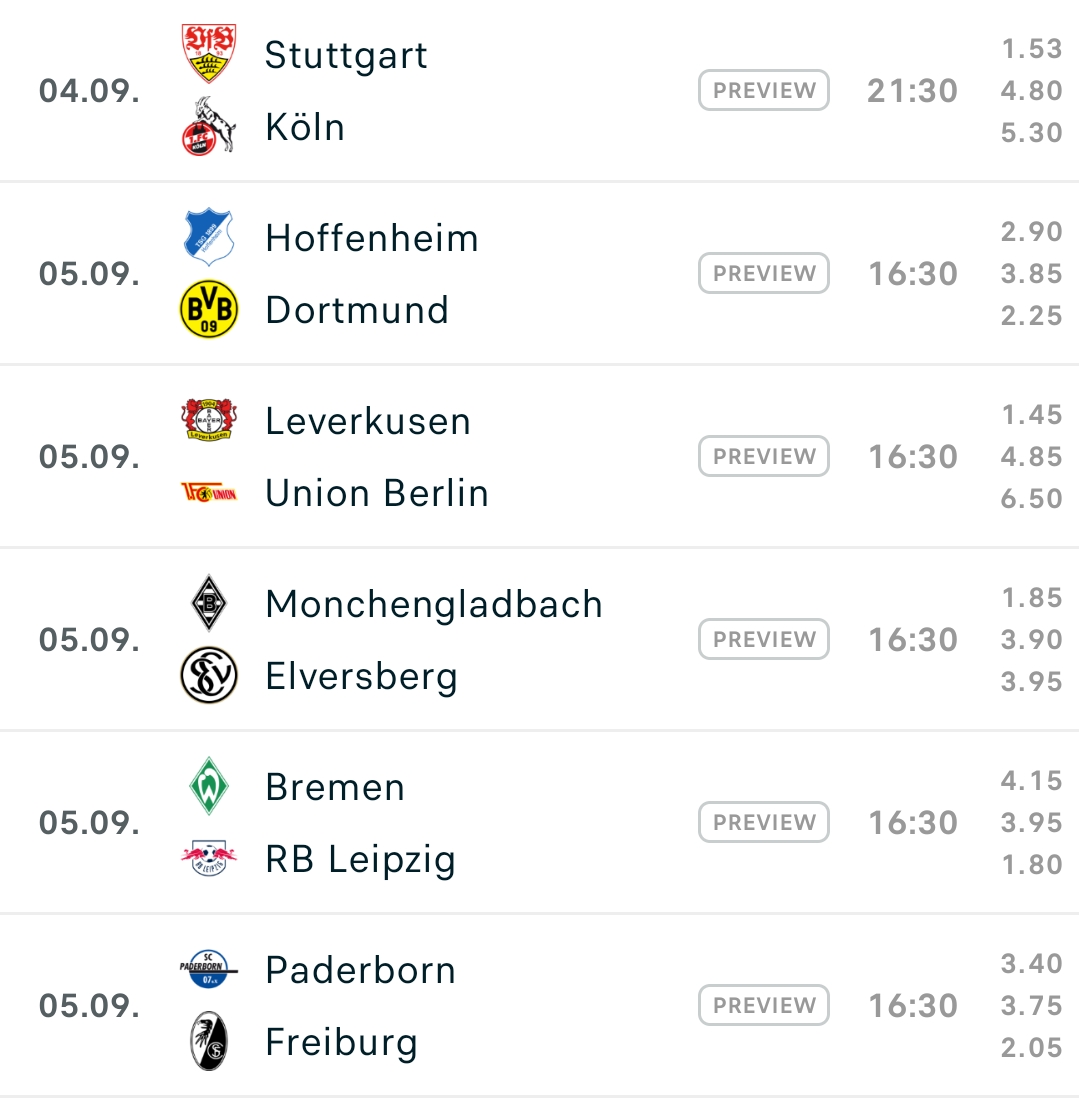Click the Werder Bremen green diamond logo
This screenshot has height=1099, width=1079.
pos(209,786)
